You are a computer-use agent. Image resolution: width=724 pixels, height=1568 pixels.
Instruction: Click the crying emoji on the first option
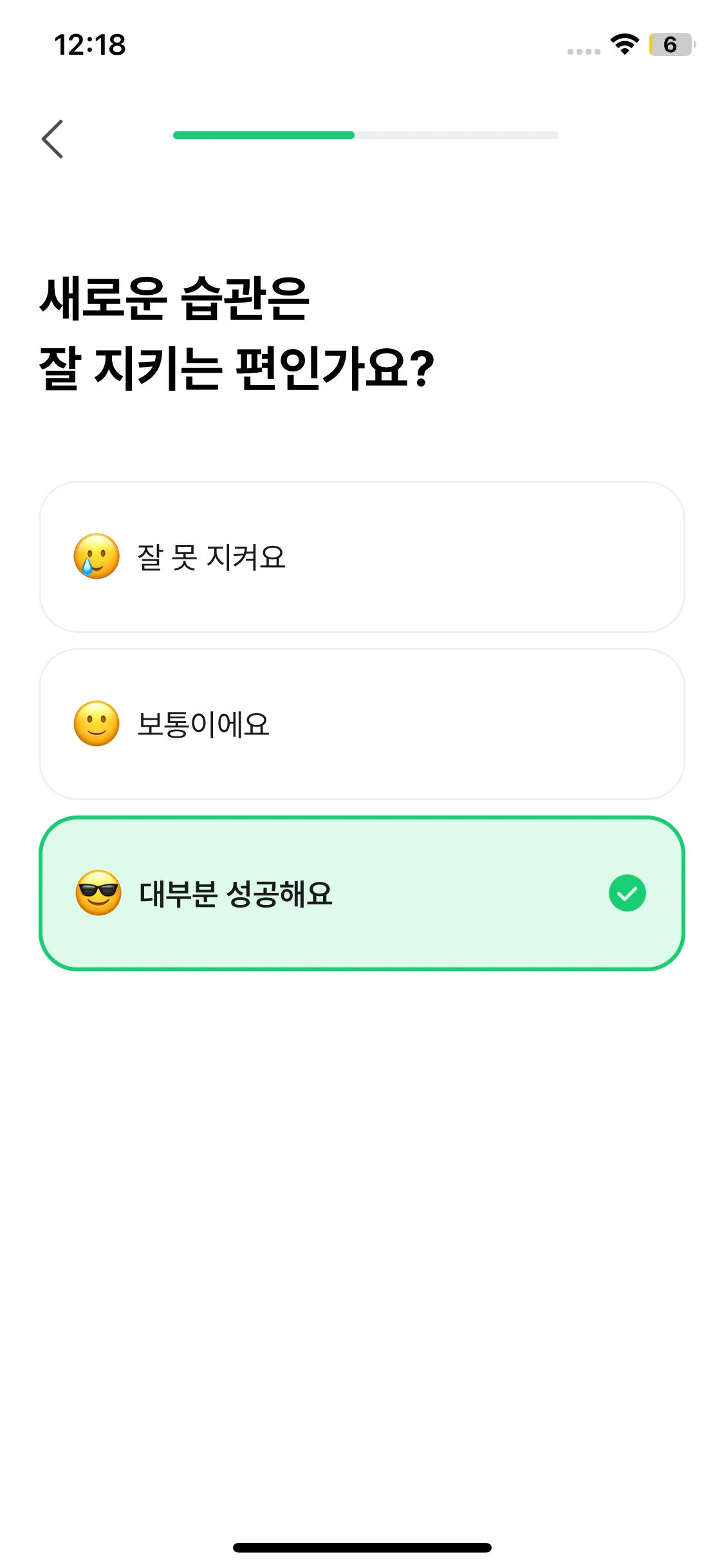click(97, 556)
